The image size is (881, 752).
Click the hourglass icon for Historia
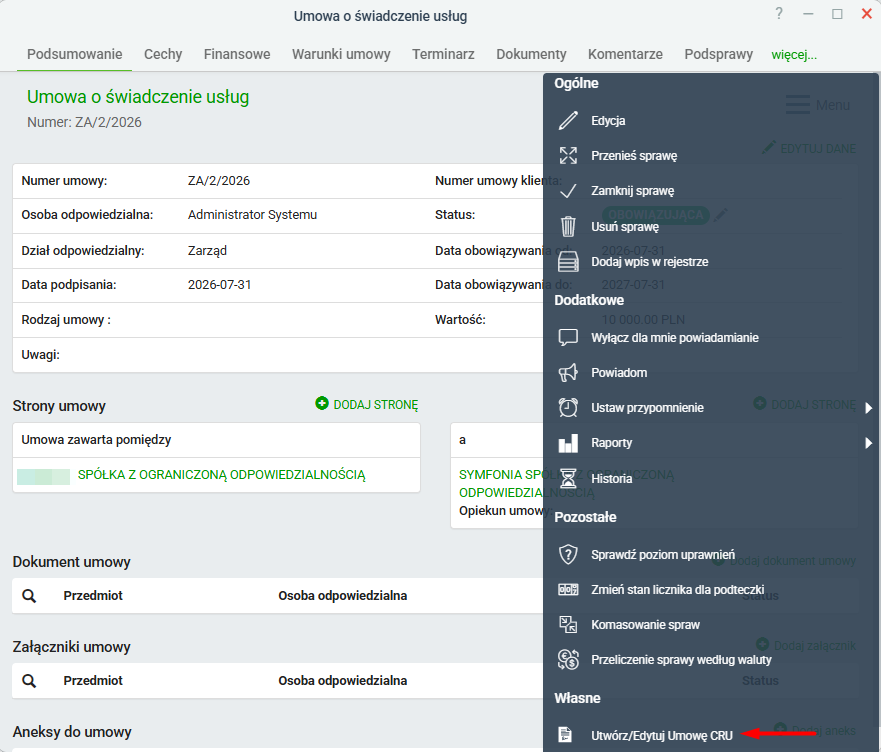(568, 478)
